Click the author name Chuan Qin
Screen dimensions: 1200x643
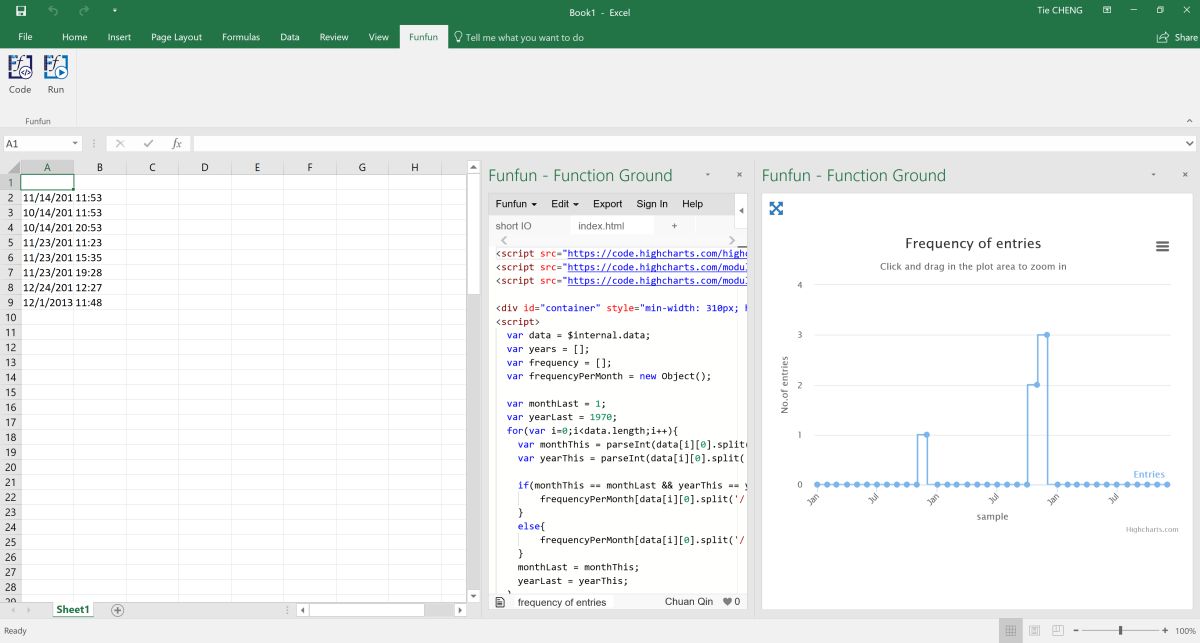pyautogui.click(x=689, y=602)
